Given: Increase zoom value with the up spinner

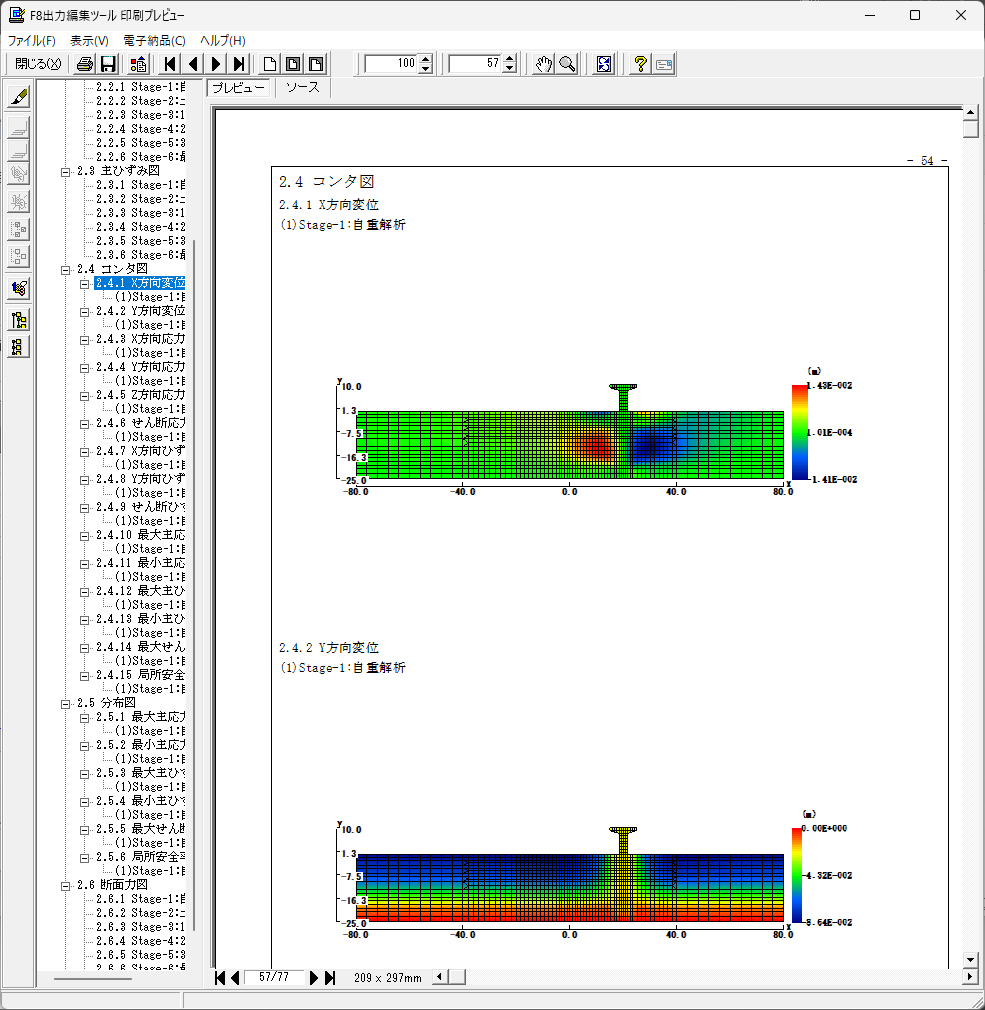Looking at the screenshot, I should click(x=426, y=59).
